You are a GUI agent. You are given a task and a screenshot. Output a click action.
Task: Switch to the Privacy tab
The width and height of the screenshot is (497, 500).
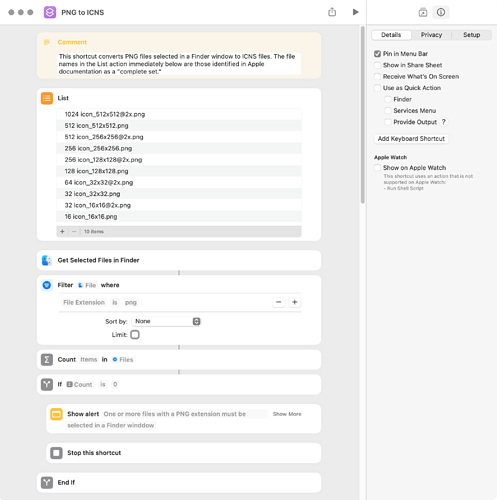pos(431,35)
